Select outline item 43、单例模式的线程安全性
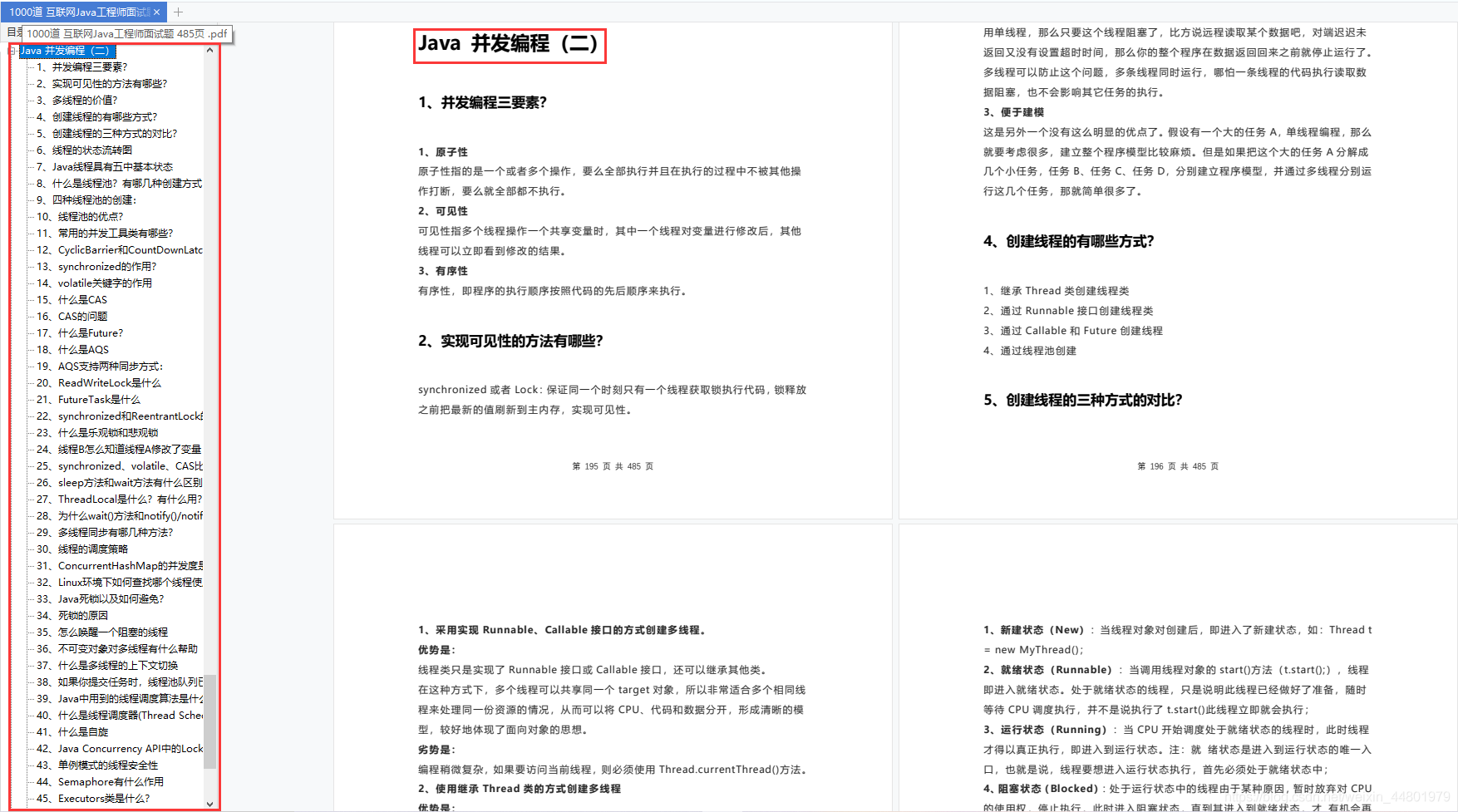This screenshot has width=1458, height=812. tap(97, 765)
